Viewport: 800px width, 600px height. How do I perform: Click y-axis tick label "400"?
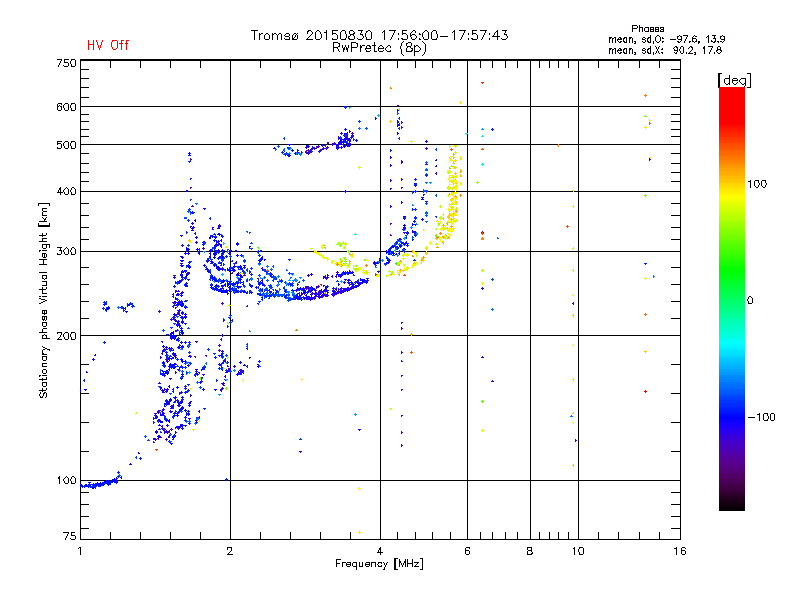pyautogui.click(x=66, y=191)
